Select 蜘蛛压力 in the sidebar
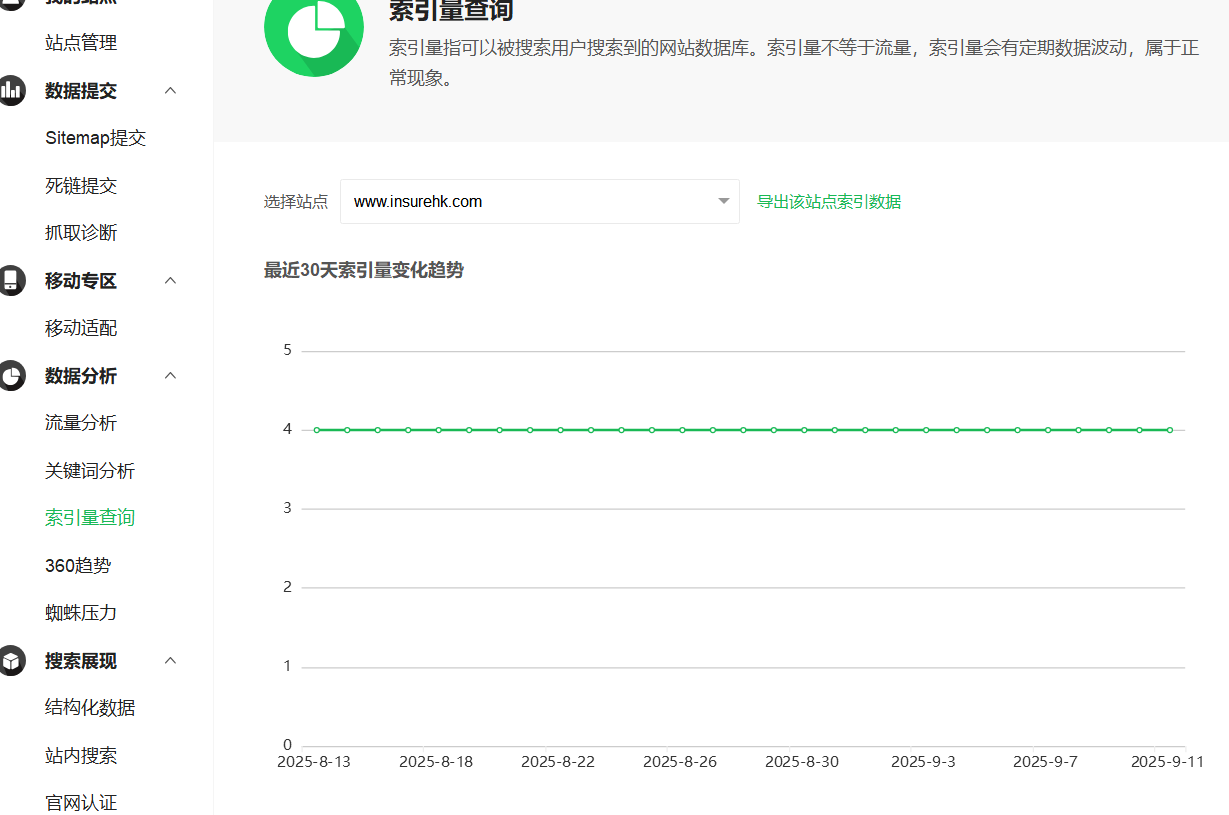 pyautogui.click(x=81, y=613)
